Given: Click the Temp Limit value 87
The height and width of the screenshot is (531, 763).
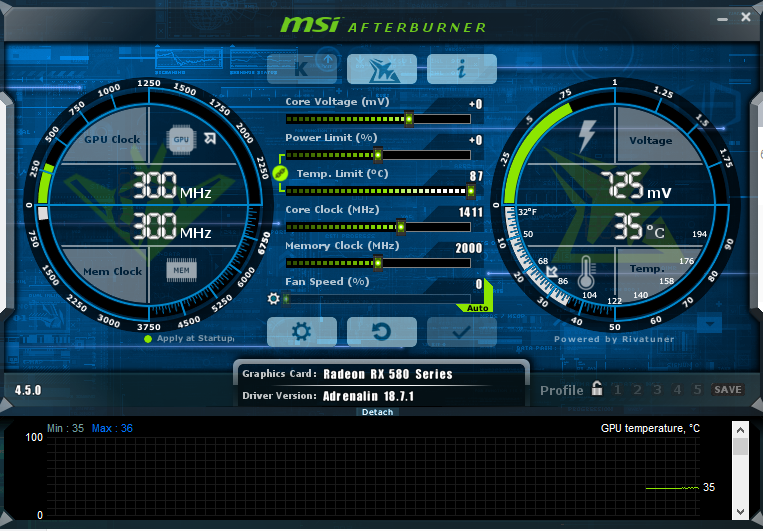Looking at the screenshot, I should tap(476, 176).
